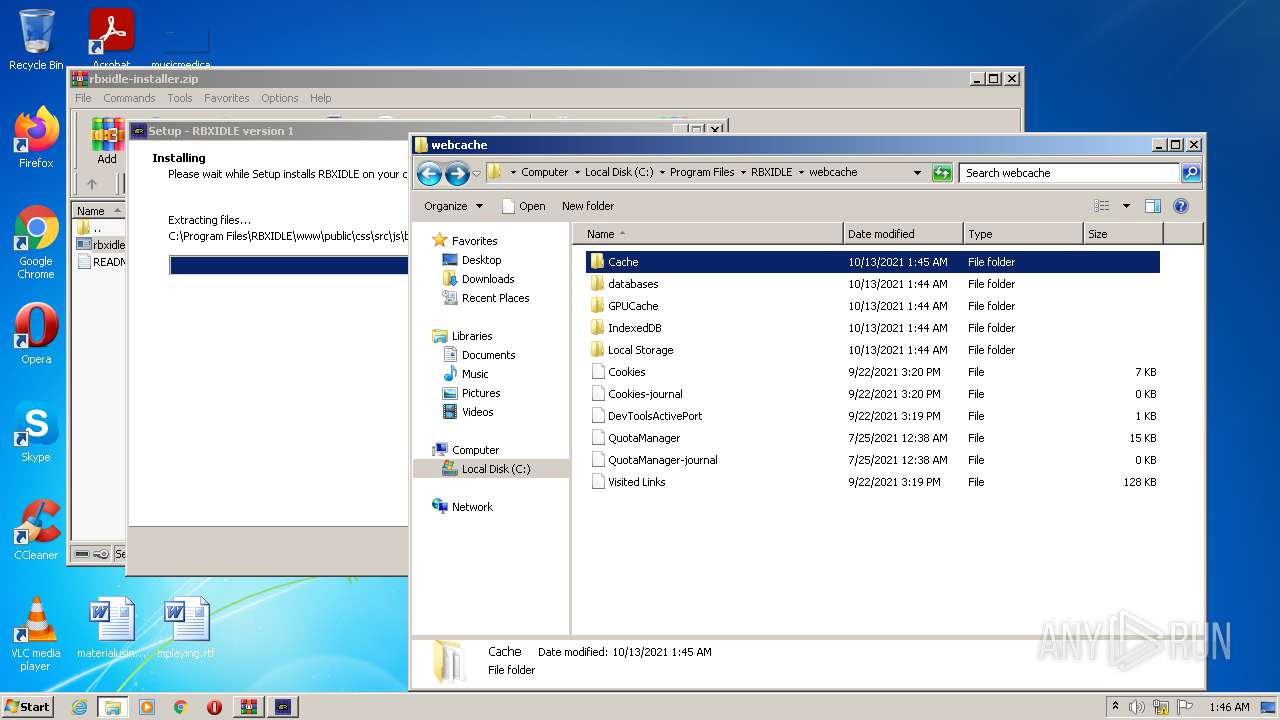Click the Setup installation progress bar
Image resolution: width=1280 pixels, height=720 pixels.
(289, 265)
